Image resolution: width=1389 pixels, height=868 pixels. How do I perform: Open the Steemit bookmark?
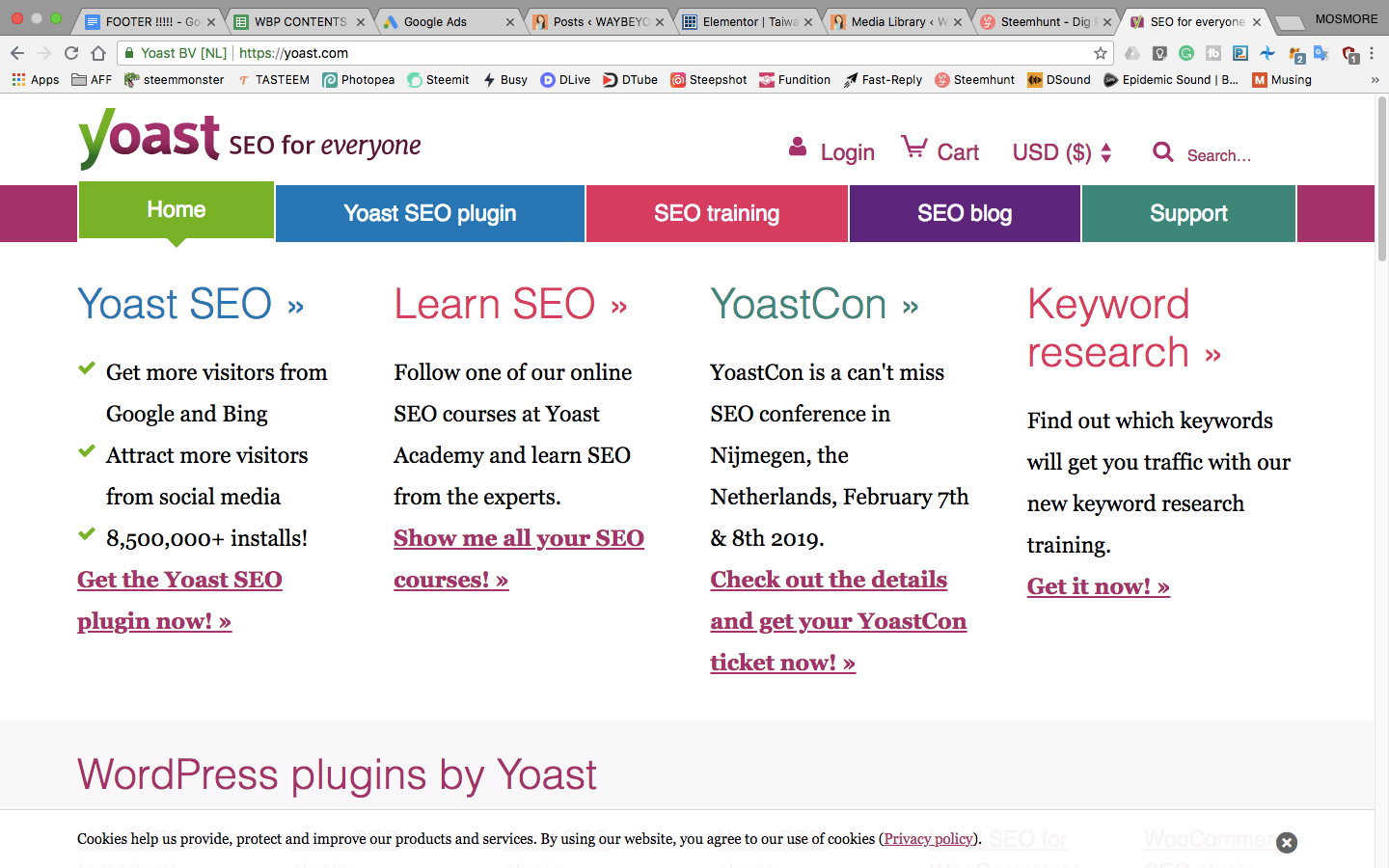tap(438, 80)
